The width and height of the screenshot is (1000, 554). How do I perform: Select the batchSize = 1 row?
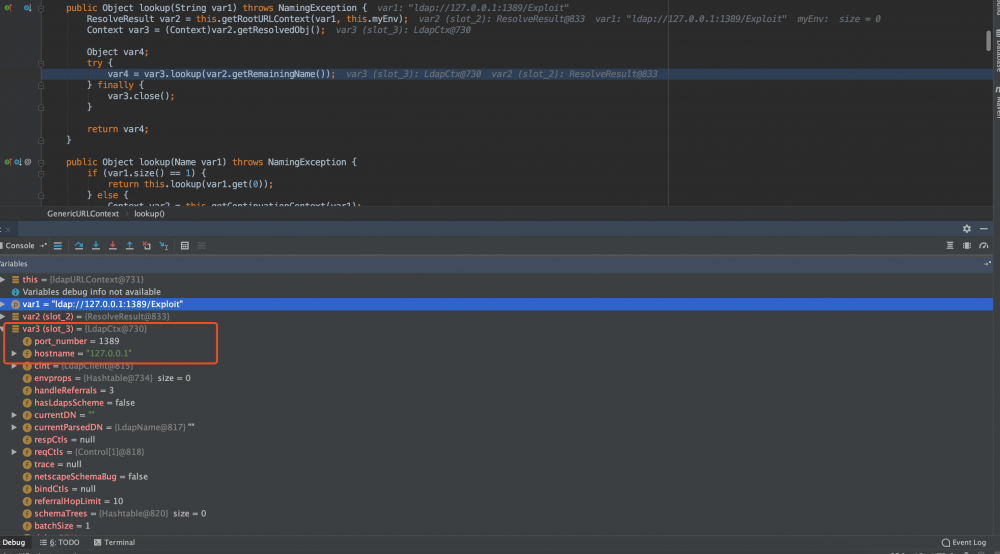tap(496, 526)
